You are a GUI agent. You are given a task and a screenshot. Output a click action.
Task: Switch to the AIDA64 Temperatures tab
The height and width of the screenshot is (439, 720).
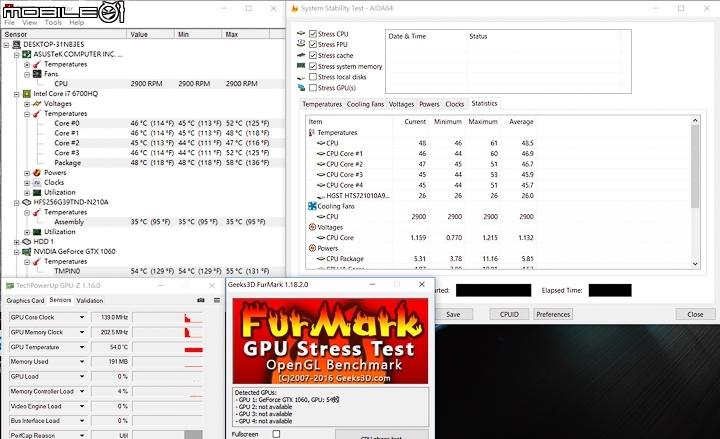click(x=322, y=104)
